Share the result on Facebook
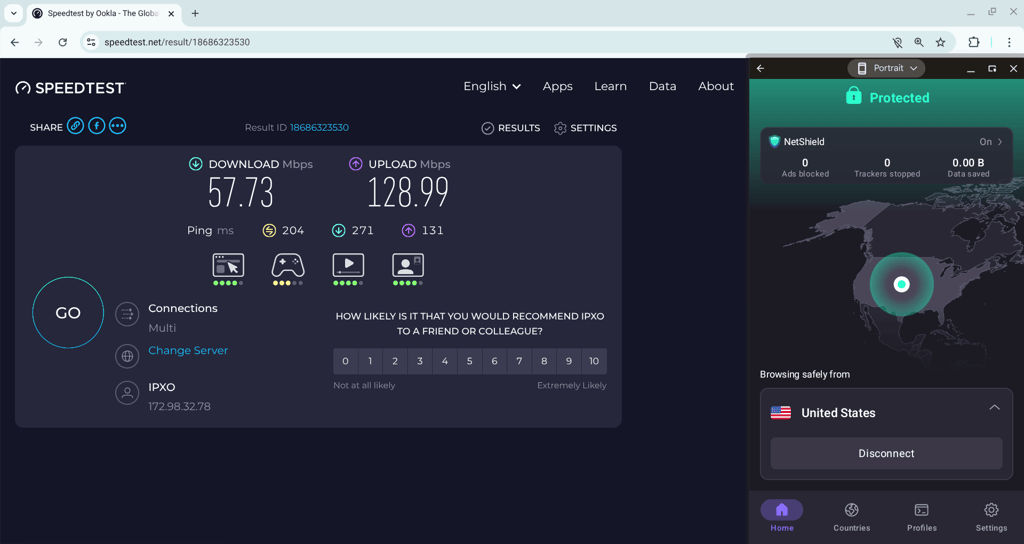 (x=97, y=126)
